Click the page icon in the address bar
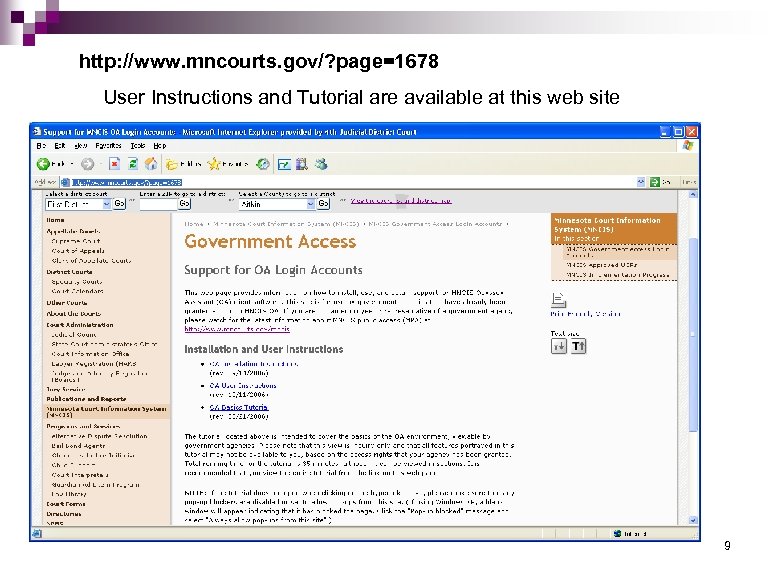 (65, 182)
